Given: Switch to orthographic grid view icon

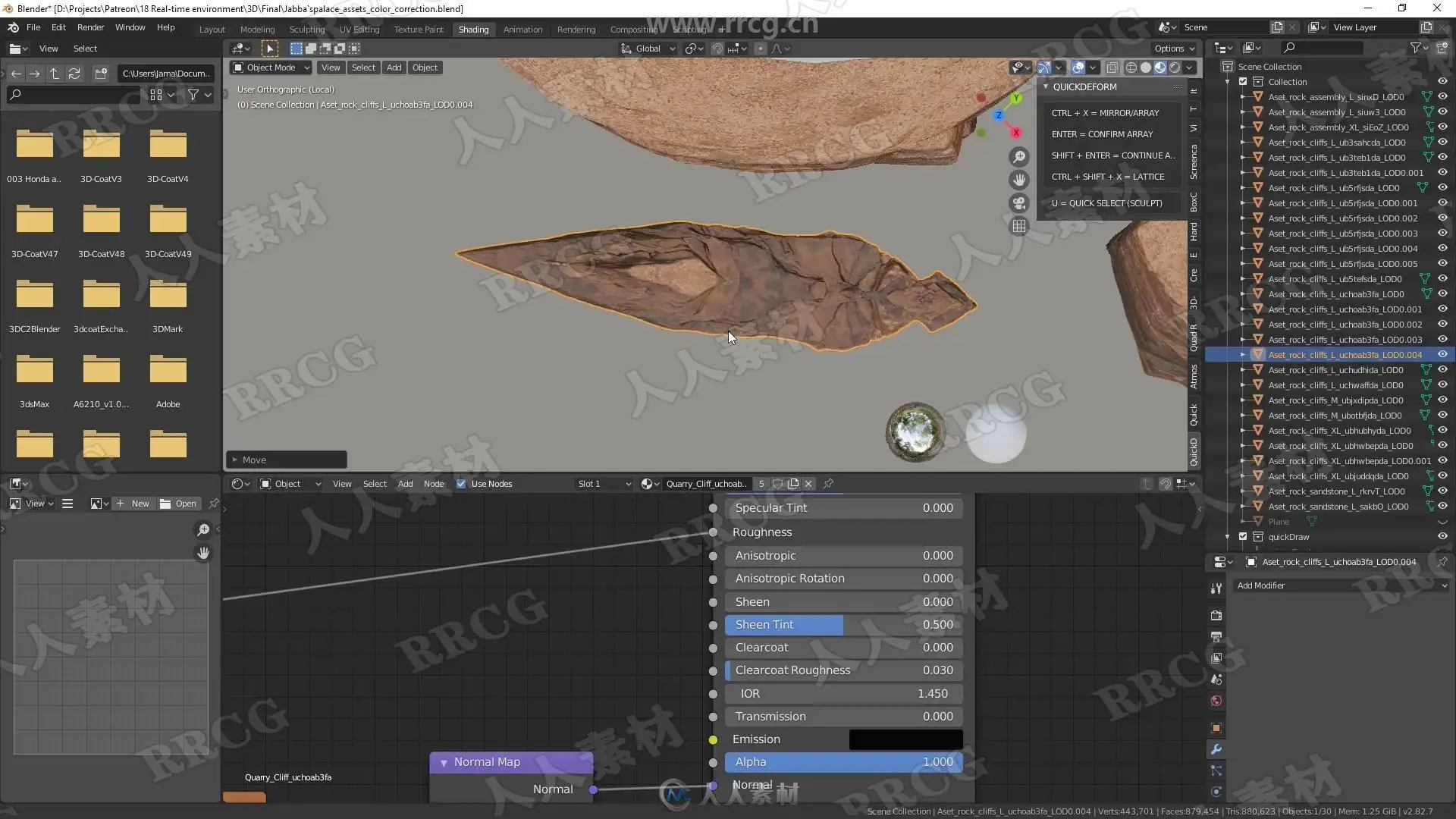Looking at the screenshot, I should pos(1019,226).
